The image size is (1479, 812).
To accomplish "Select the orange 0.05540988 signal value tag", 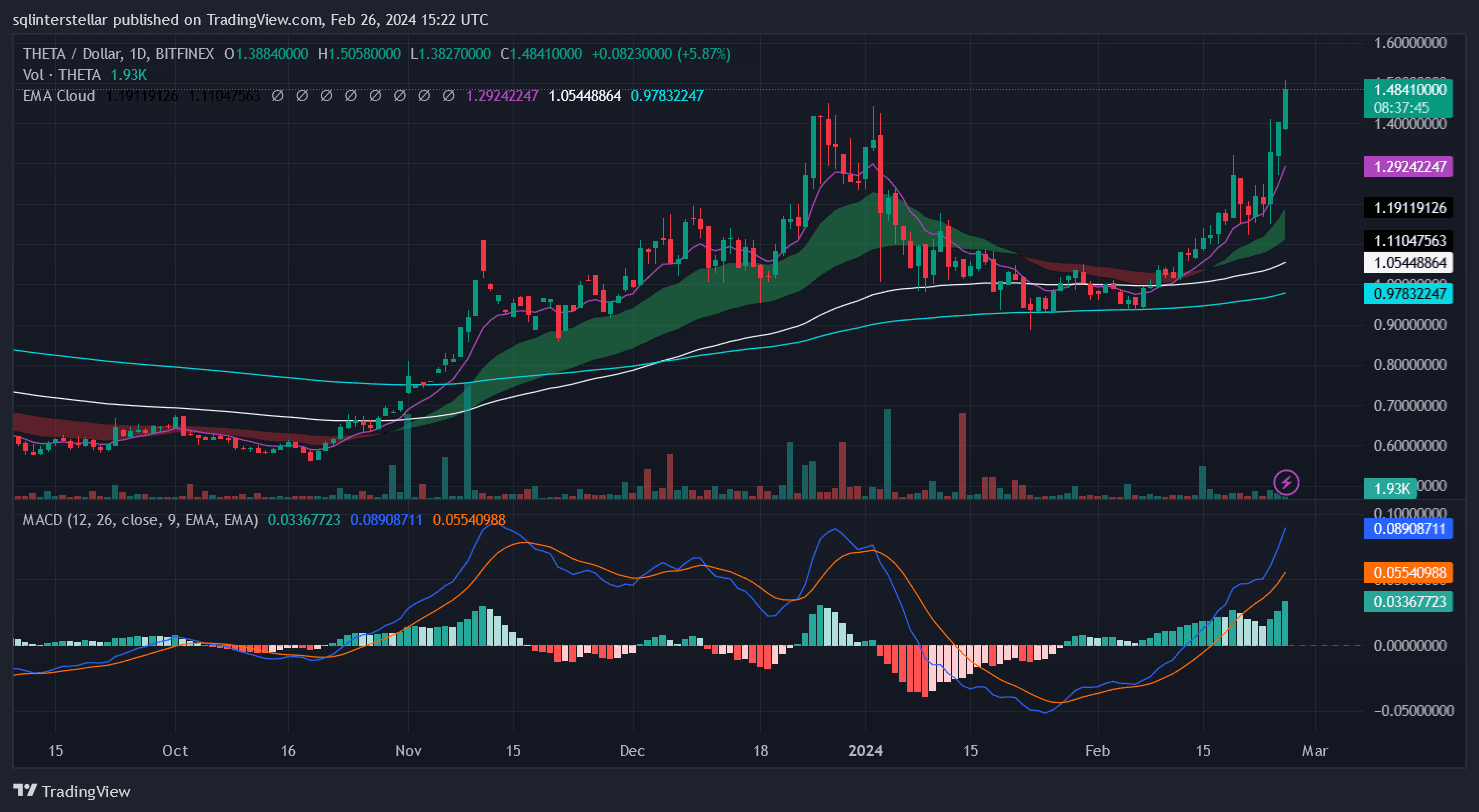I will coord(1410,573).
